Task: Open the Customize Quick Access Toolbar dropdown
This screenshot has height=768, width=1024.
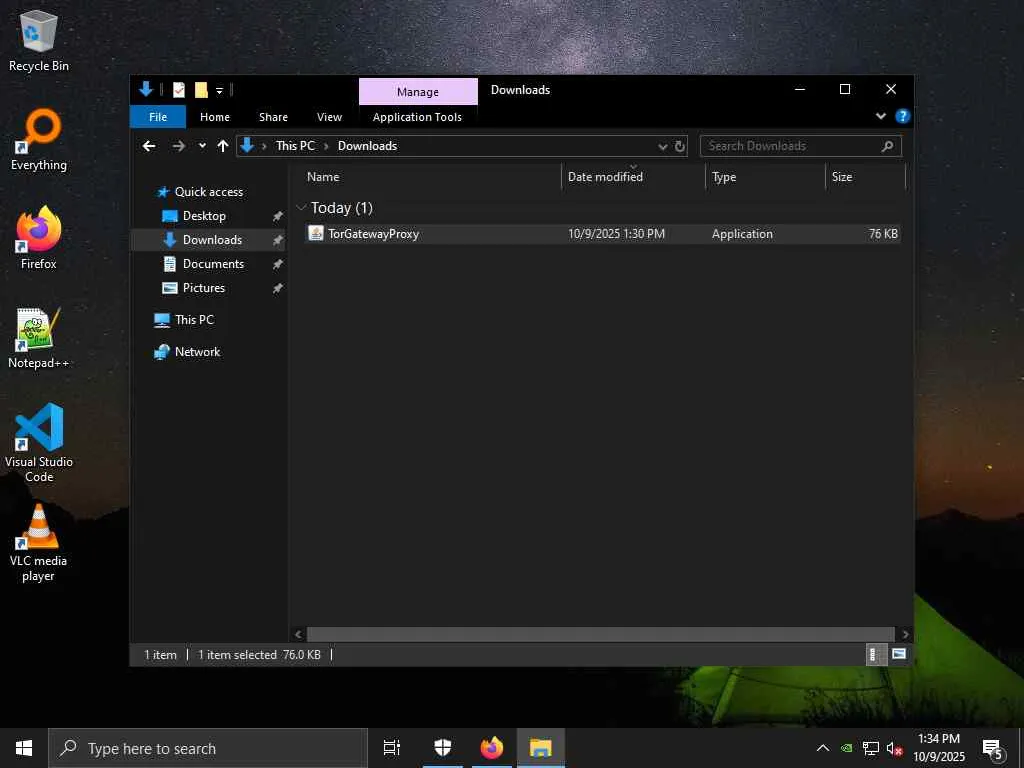Action: pos(219,90)
